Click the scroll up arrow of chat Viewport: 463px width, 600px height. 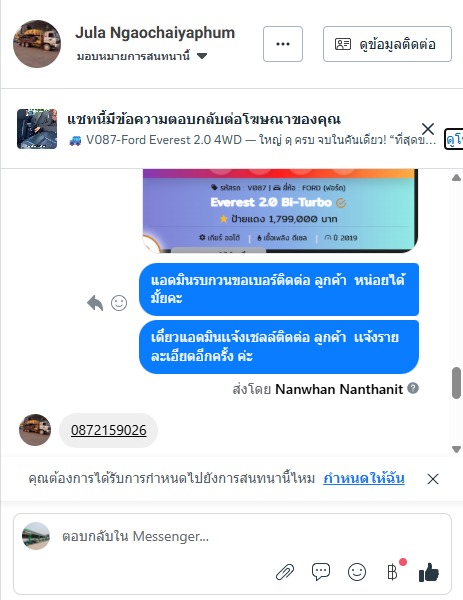point(456,178)
